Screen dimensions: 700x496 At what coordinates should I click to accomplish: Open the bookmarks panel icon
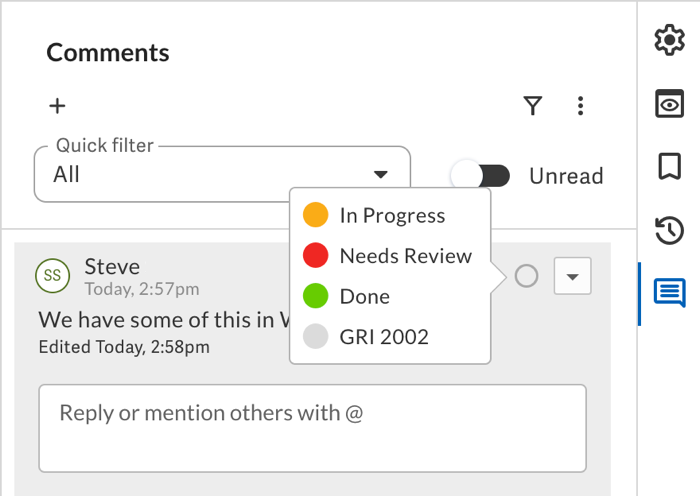(x=669, y=167)
